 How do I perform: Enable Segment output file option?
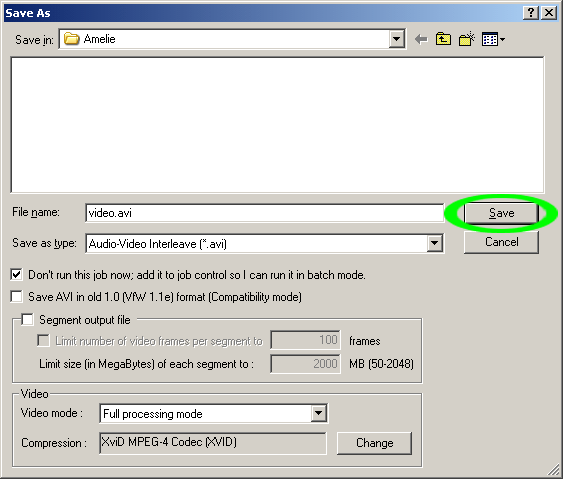tap(27, 319)
